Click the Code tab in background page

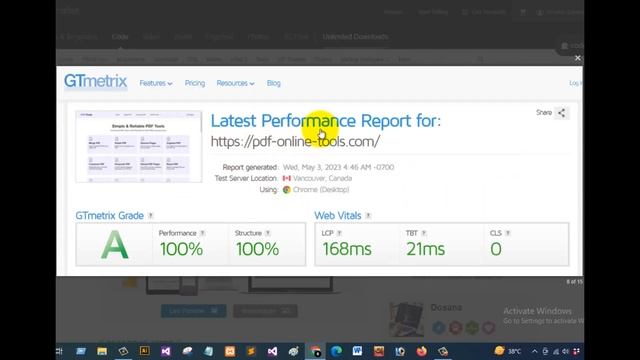pyautogui.click(x=120, y=37)
